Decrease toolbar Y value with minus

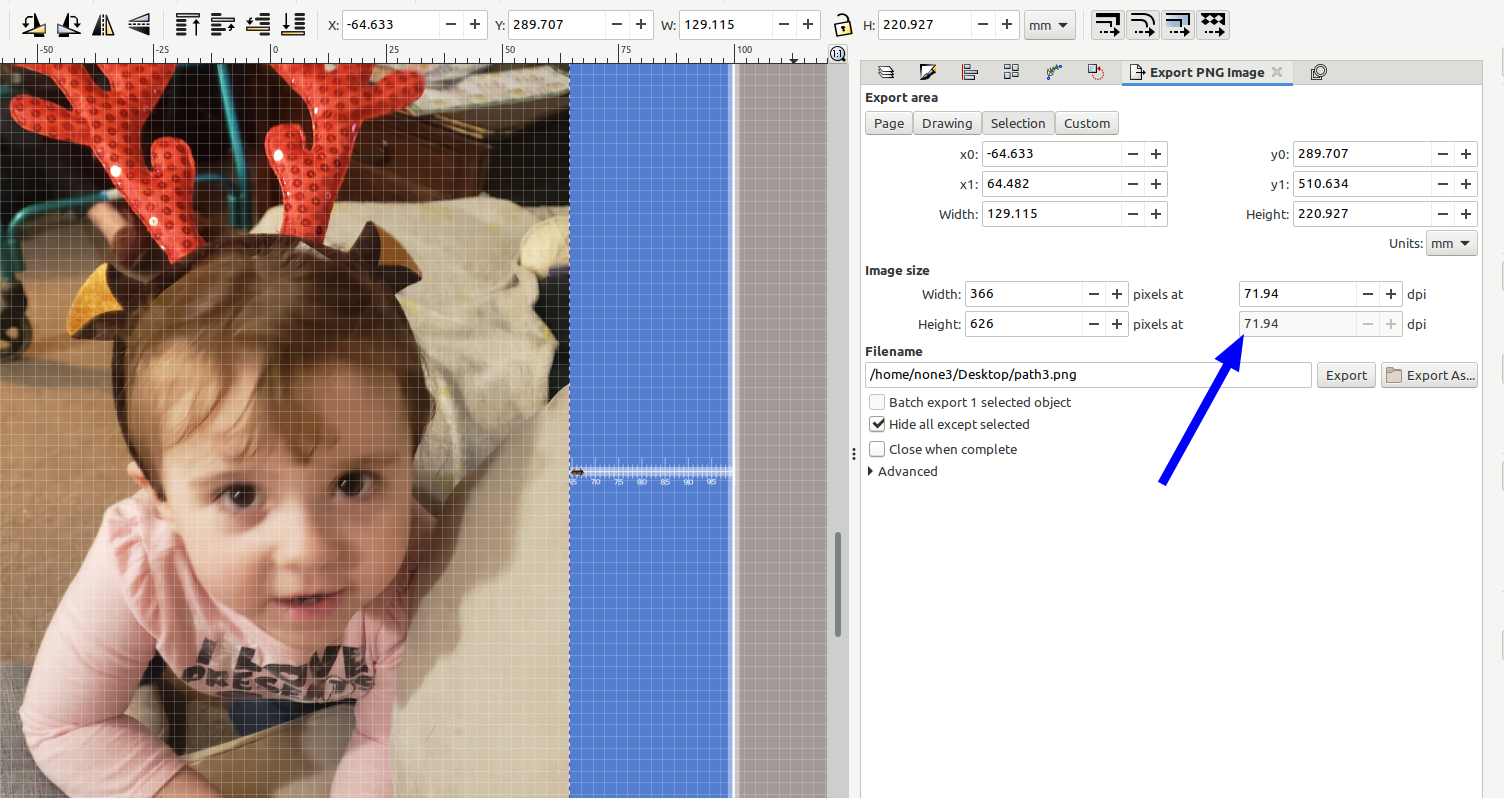(x=617, y=25)
